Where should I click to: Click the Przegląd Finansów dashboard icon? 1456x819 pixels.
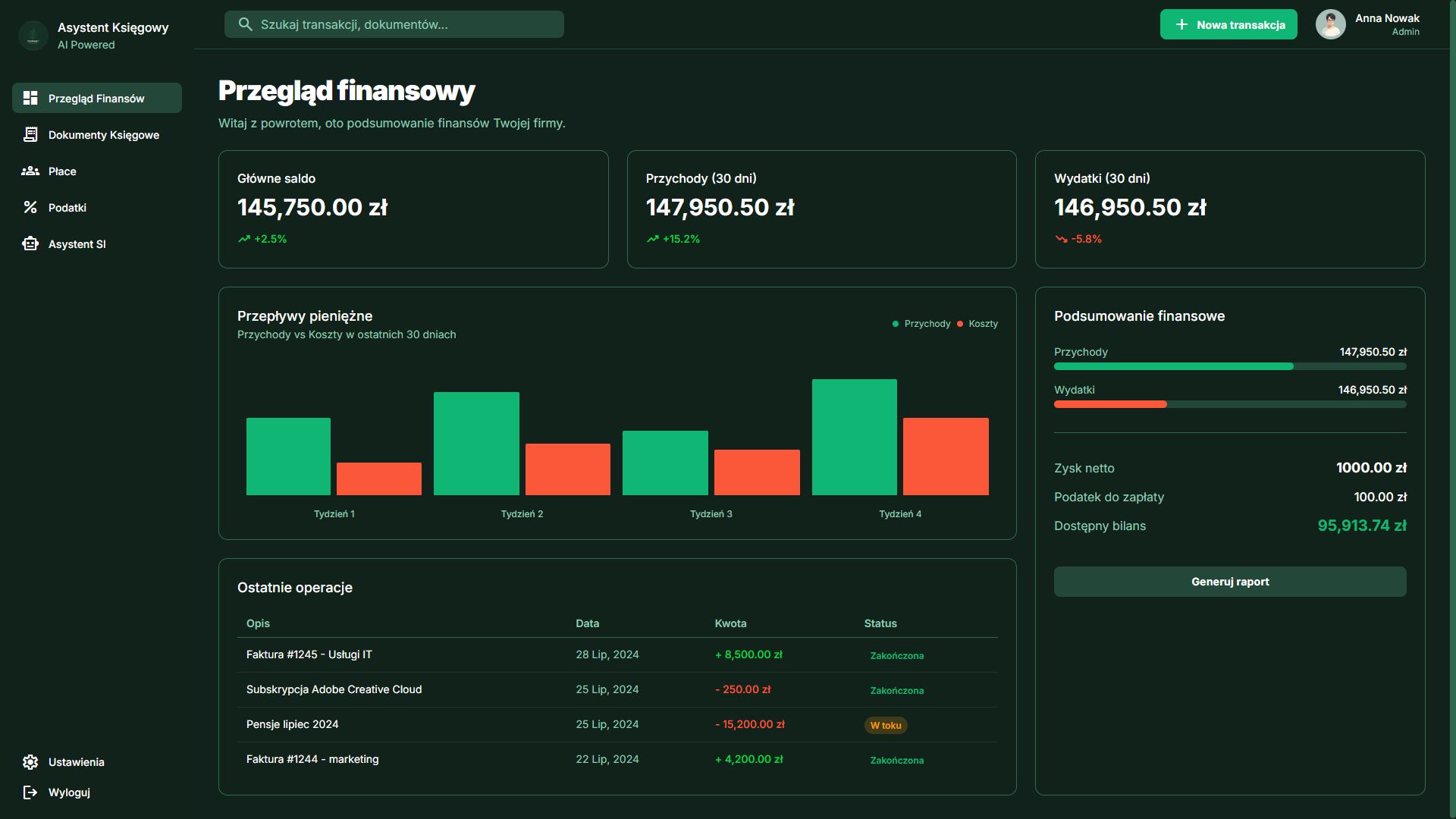(30, 98)
